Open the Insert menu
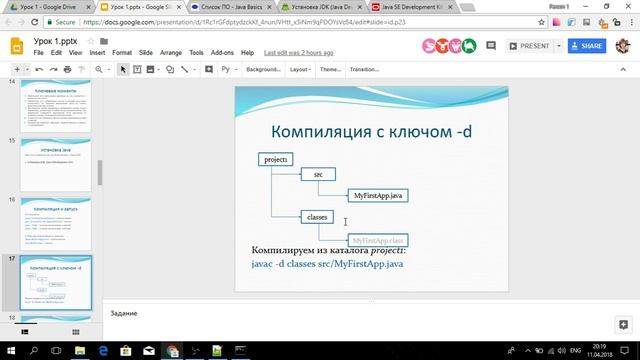This screenshot has height=360, width=640. 97,53
